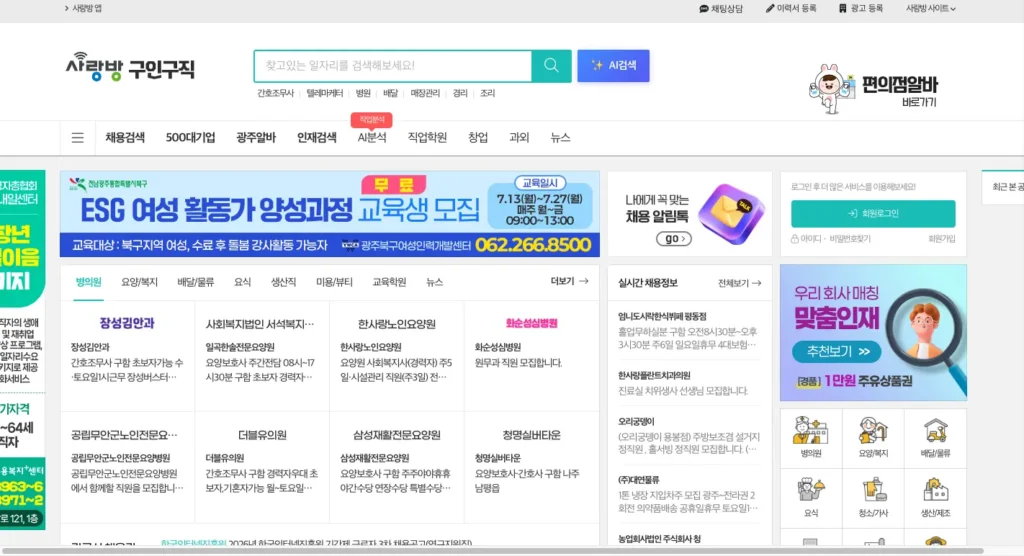Click the 이력서 등록 pencil link
The height and width of the screenshot is (556, 1024).
coord(791,8)
